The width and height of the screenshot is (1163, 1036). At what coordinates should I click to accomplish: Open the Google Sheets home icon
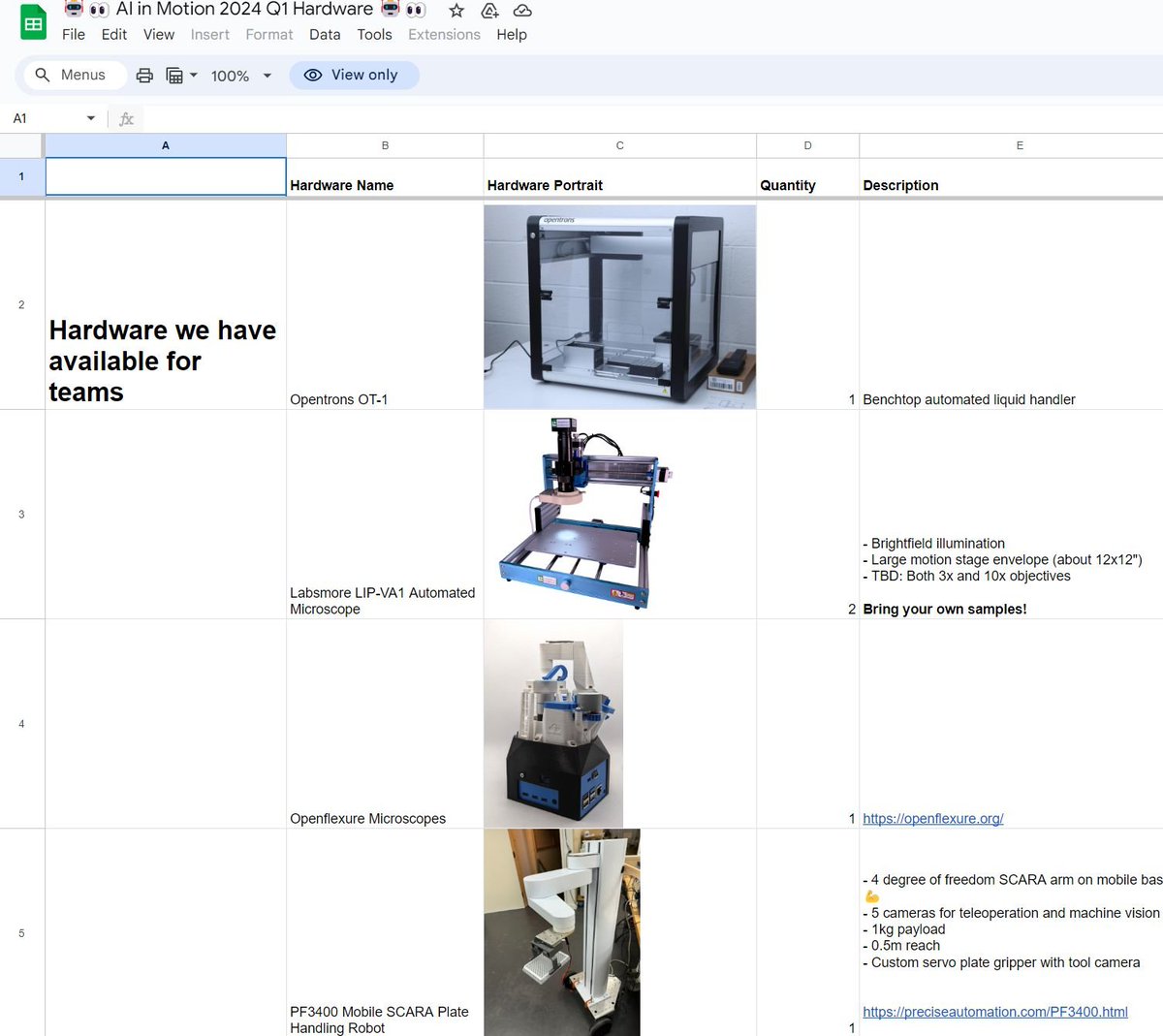pyautogui.click(x=34, y=23)
